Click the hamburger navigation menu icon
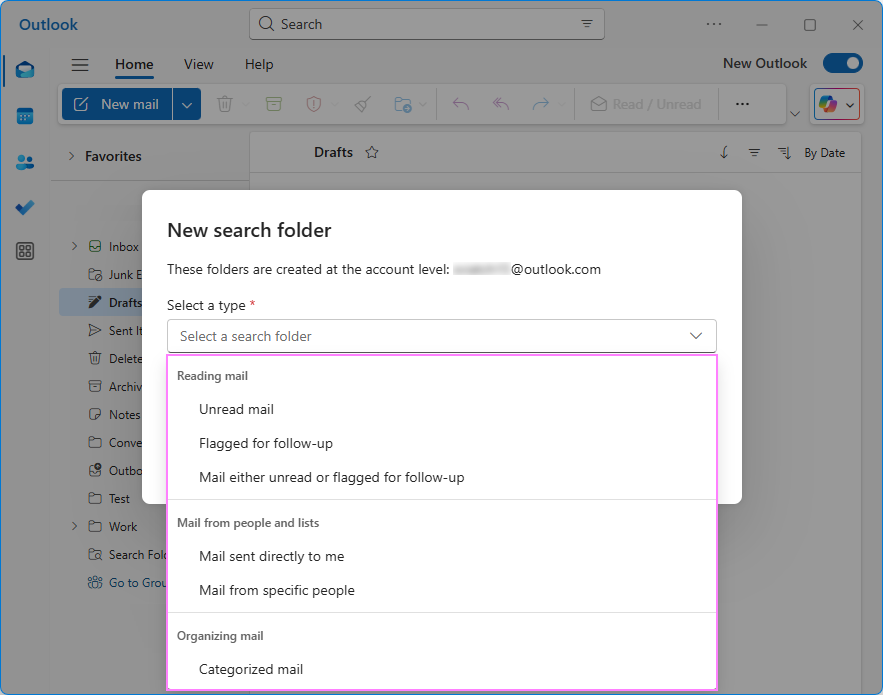The height and width of the screenshot is (695, 883). pyautogui.click(x=80, y=65)
